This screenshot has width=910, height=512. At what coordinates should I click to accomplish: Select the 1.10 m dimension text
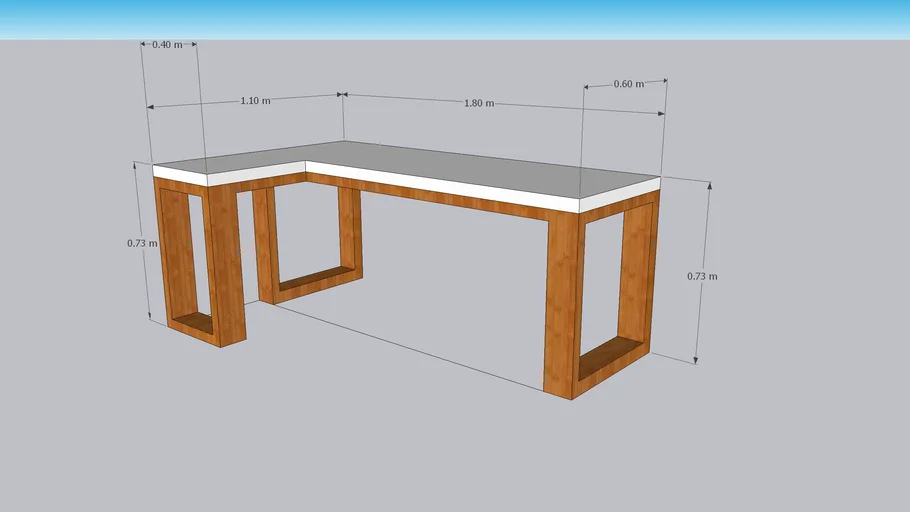[x=255, y=101]
